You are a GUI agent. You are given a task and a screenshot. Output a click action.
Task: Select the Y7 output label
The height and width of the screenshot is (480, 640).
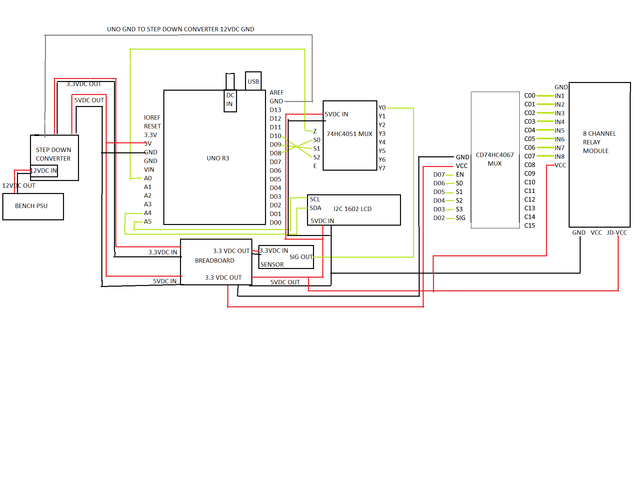coord(382,168)
